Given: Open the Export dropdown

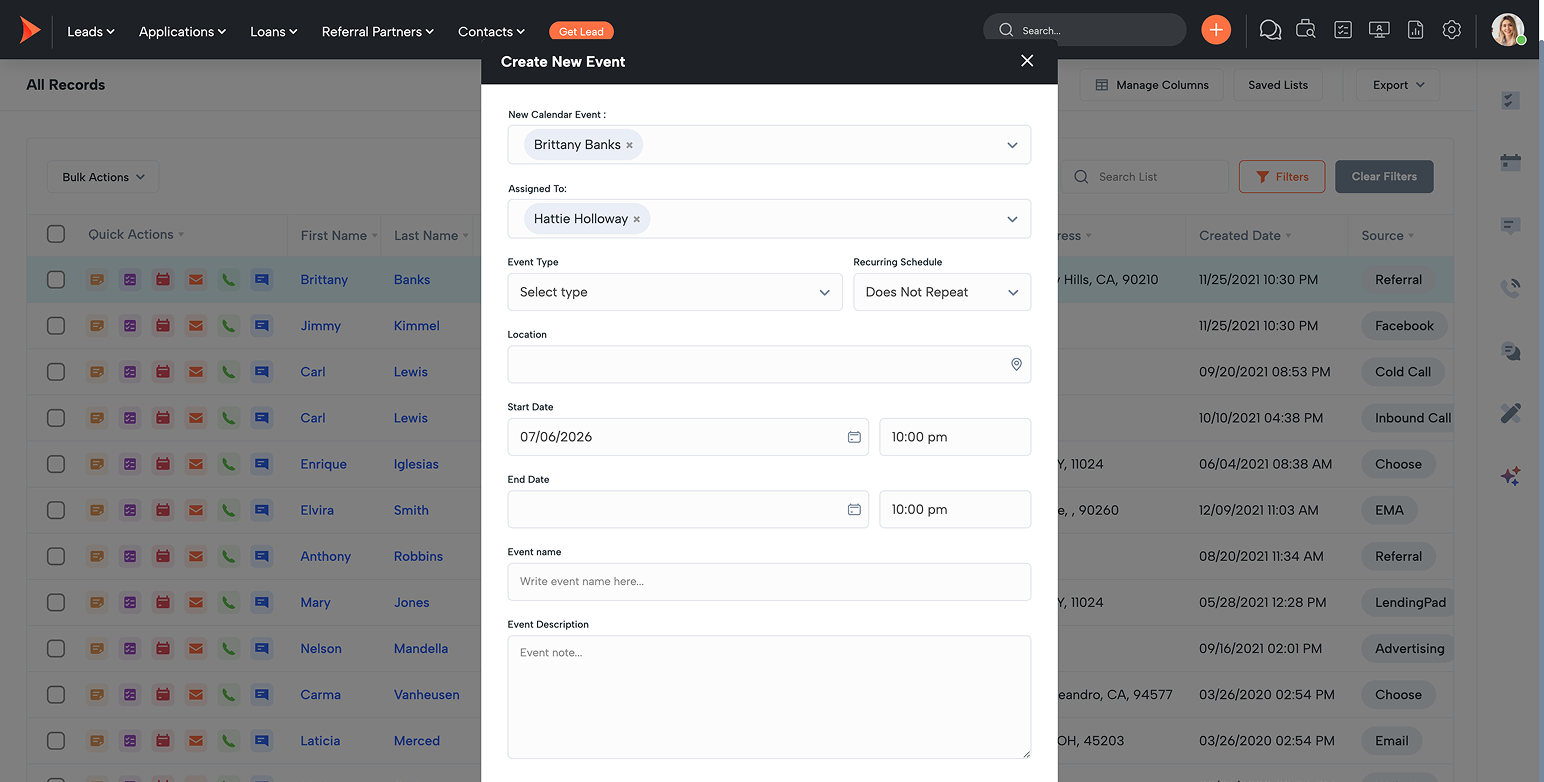Looking at the screenshot, I should (x=1398, y=85).
